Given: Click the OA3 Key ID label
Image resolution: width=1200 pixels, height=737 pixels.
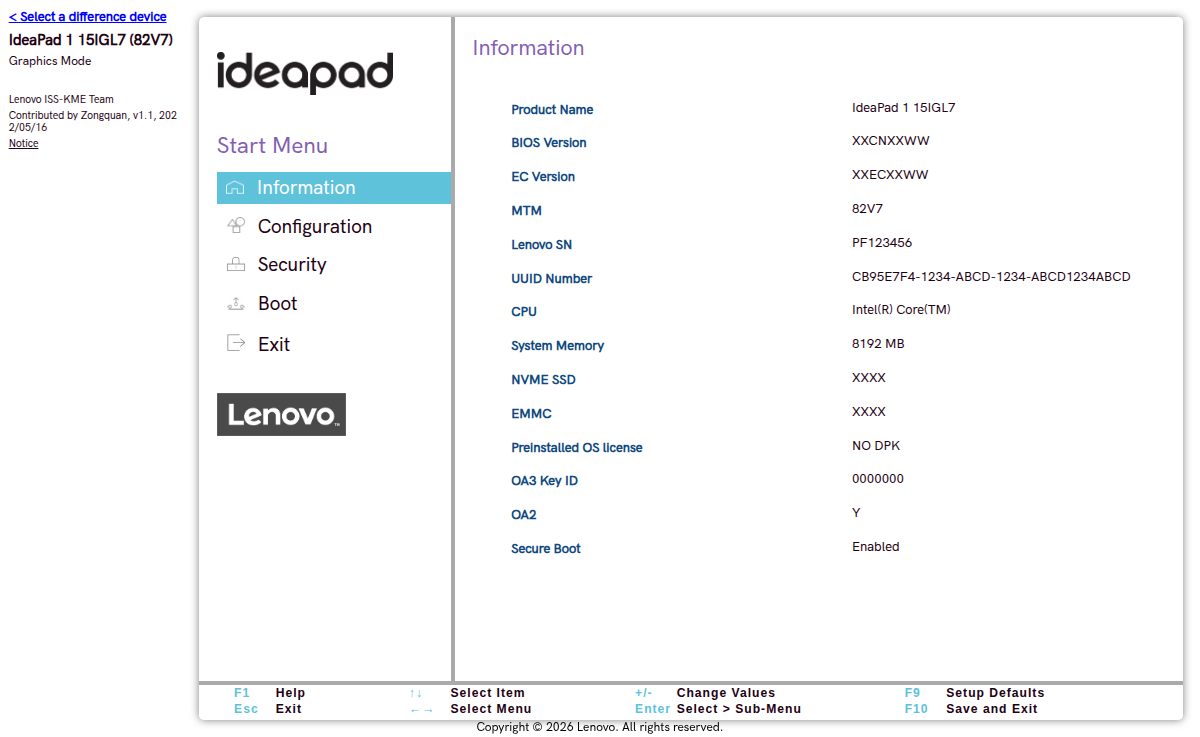Looking at the screenshot, I should [545, 481].
